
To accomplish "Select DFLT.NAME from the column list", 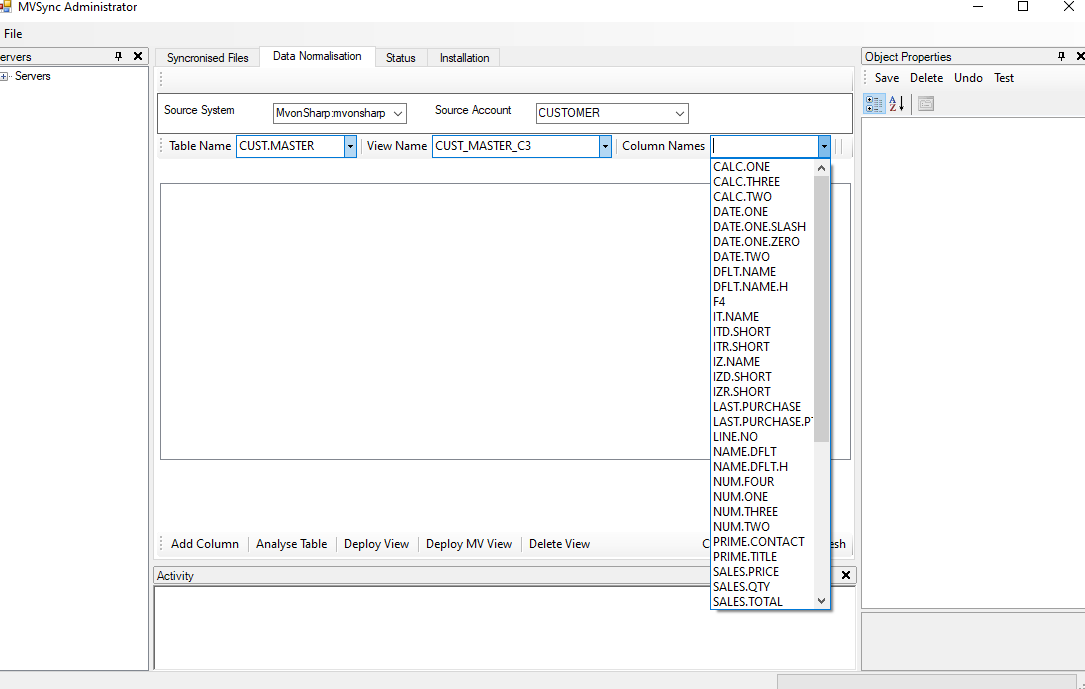I will 763,272.
